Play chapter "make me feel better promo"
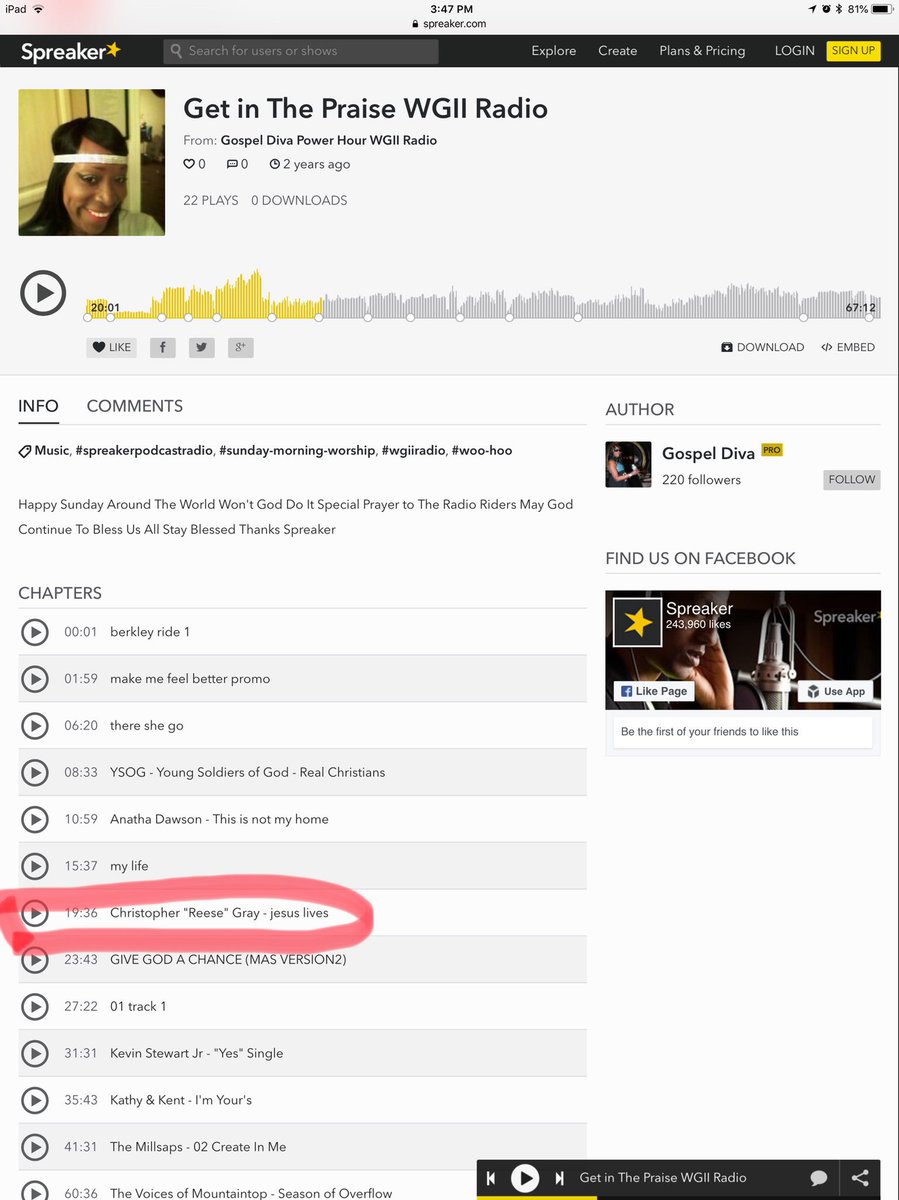The image size is (899, 1200). (35, 679)
